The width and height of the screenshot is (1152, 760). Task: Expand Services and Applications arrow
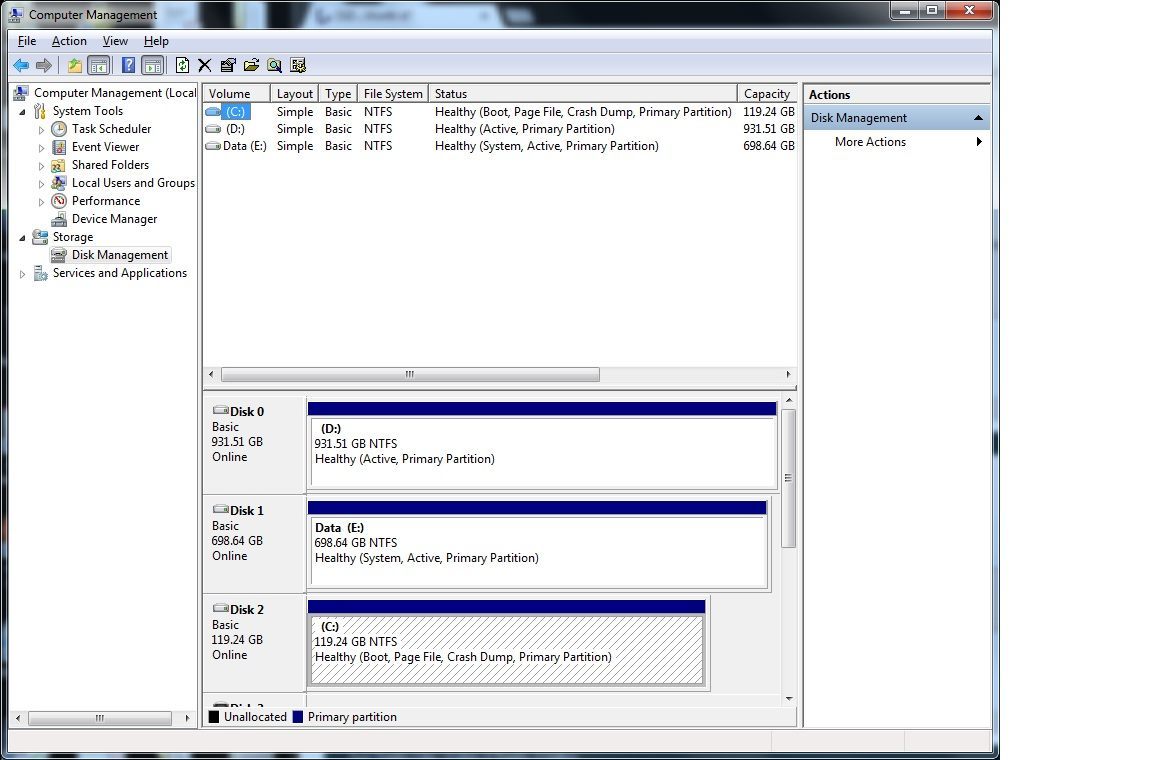coord(22,273)
